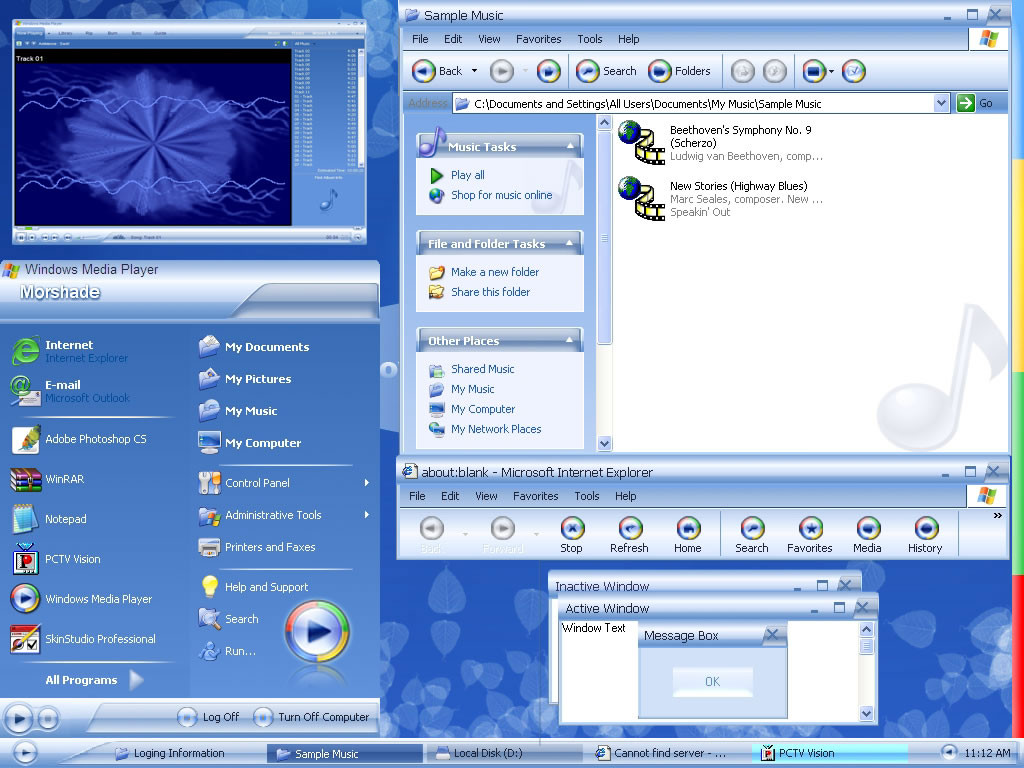Click Go button next to address bar
1024x768 pixels.
pos(976,103)
